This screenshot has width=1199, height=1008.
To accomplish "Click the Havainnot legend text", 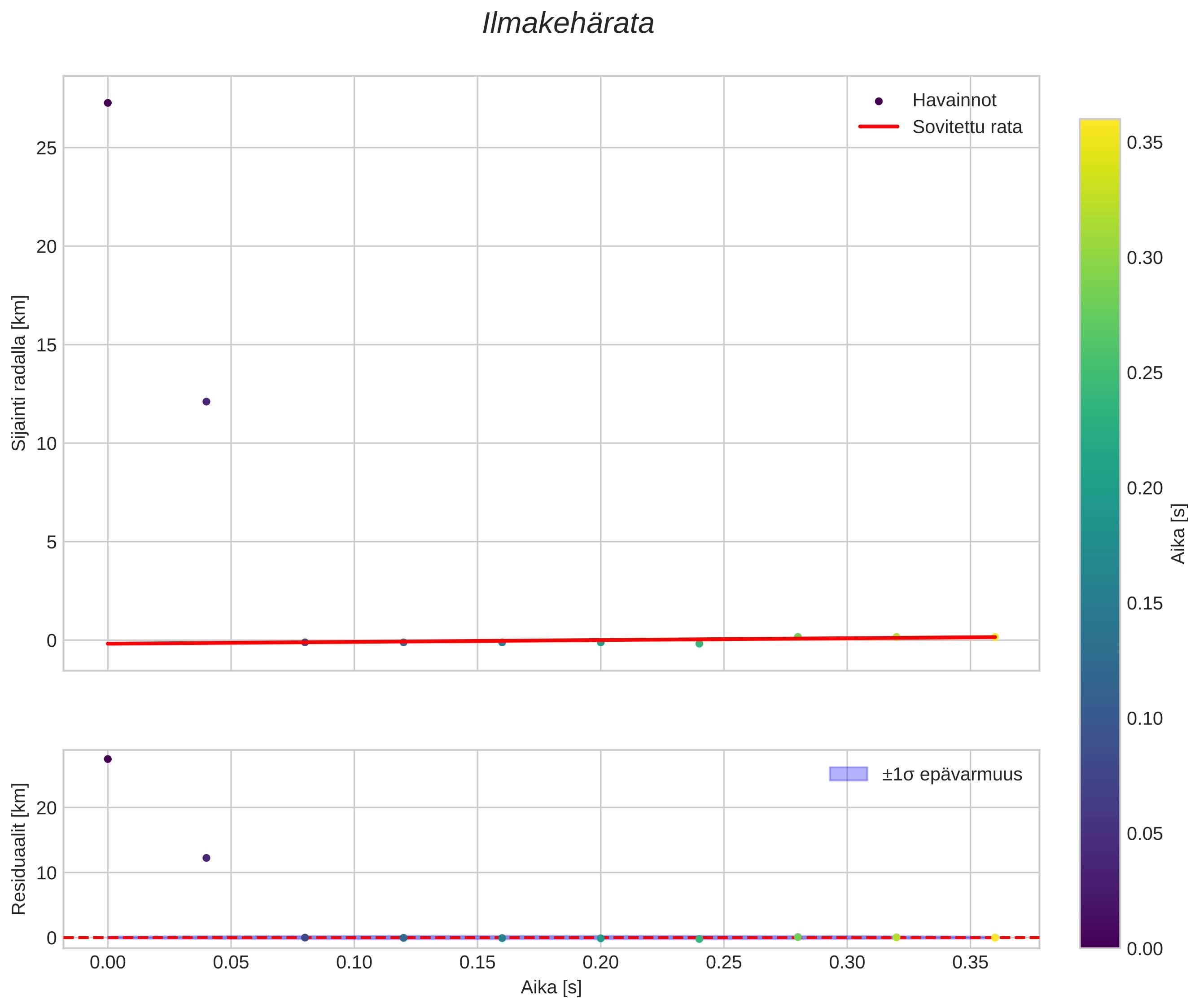I will point(954,101).
